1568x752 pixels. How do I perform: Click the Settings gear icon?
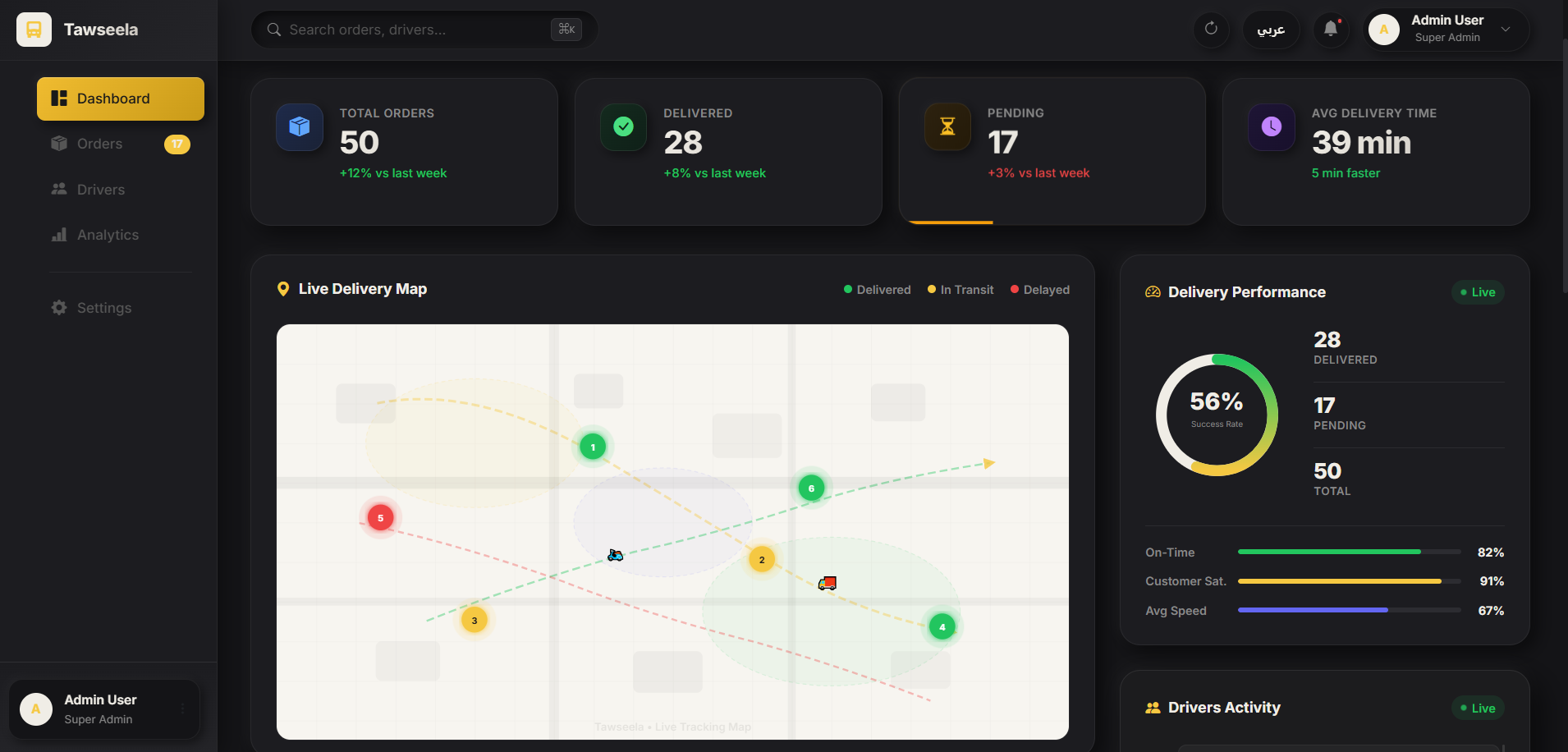click(x=59, y=308)
